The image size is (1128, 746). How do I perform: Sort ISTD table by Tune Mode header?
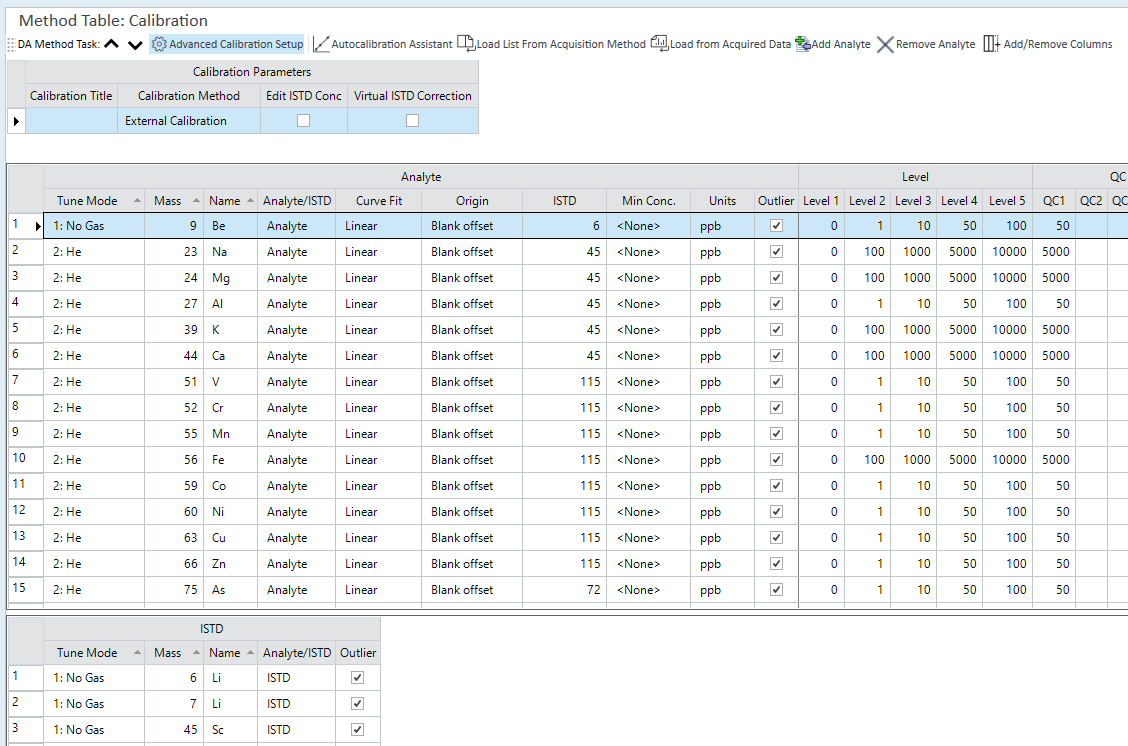click(x=94, y=652)
